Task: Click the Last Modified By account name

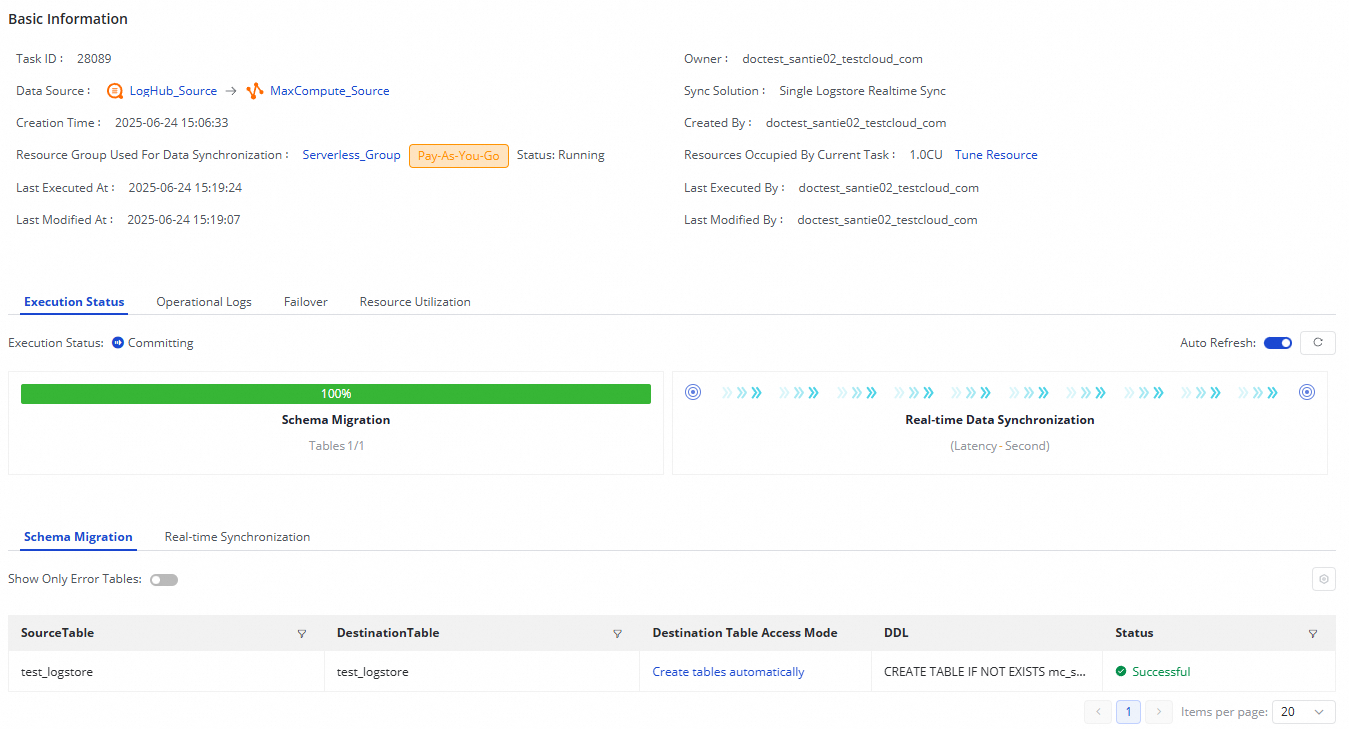Action: tap(888, 219)
